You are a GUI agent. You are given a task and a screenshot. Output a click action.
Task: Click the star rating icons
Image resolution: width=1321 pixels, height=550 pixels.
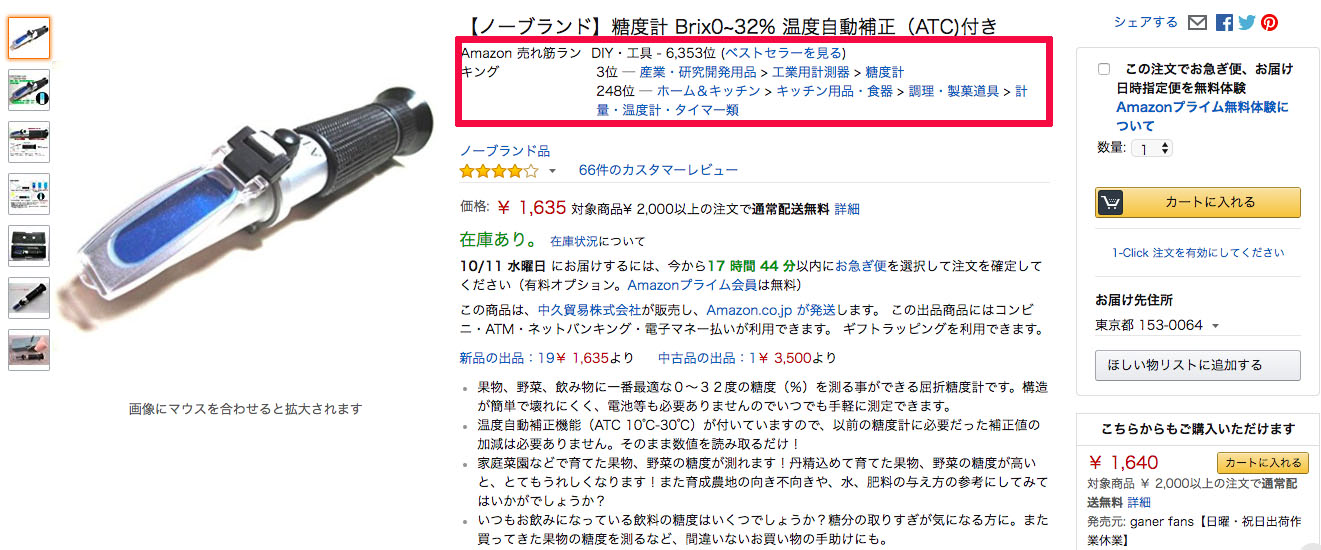(499, 171)
